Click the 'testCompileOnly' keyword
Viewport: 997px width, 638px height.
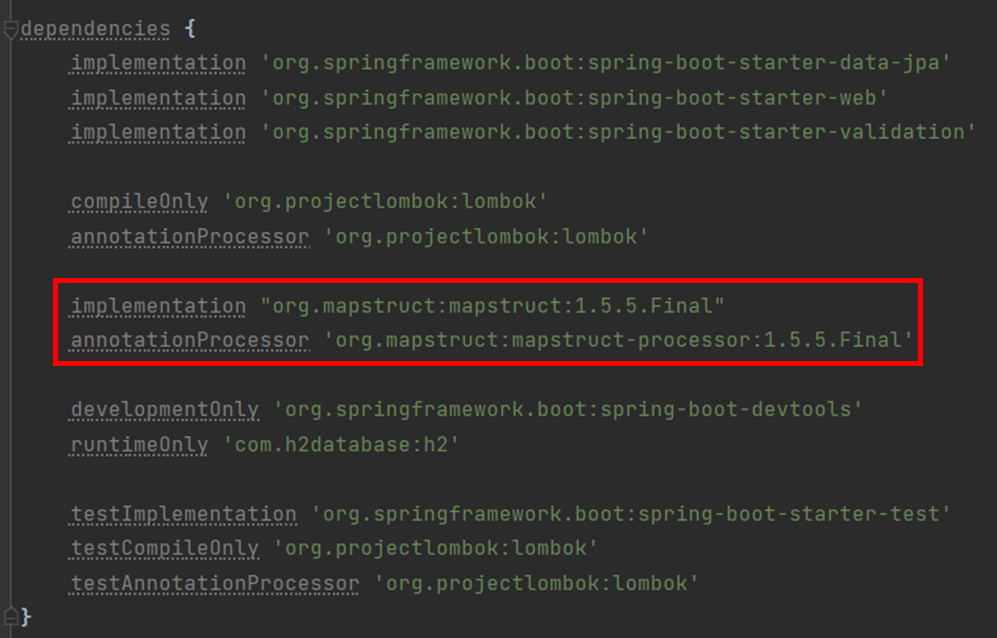[165, 549]
